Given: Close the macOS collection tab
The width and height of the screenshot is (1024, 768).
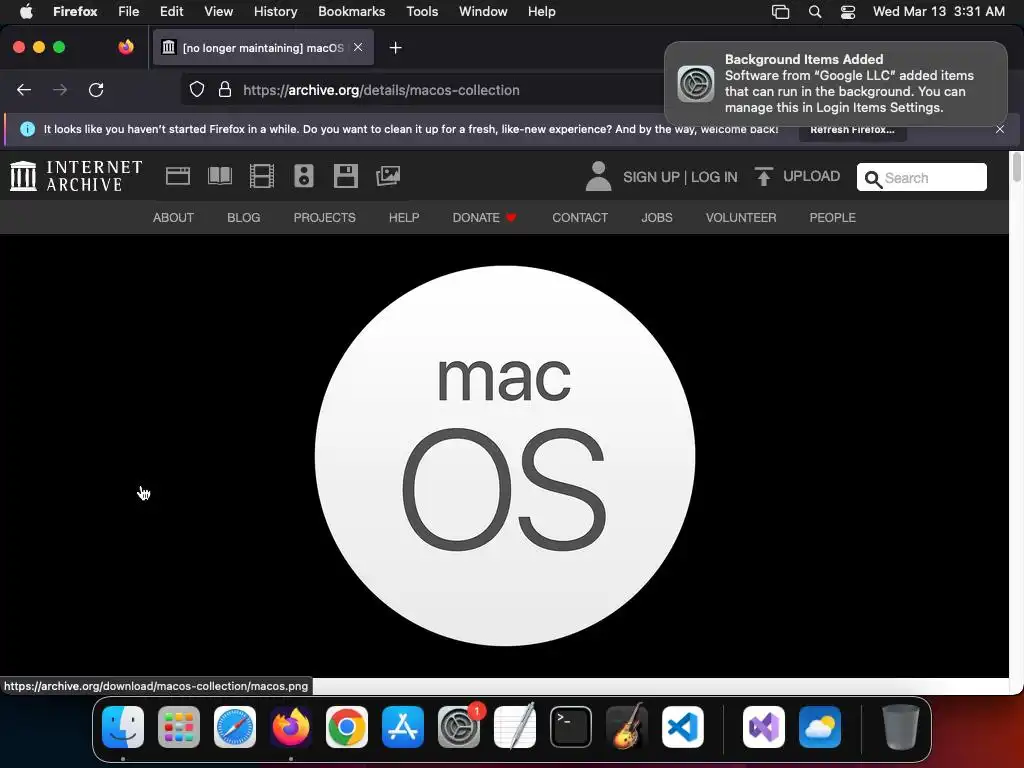Looking at the screenshot, I should pos(358,47).
